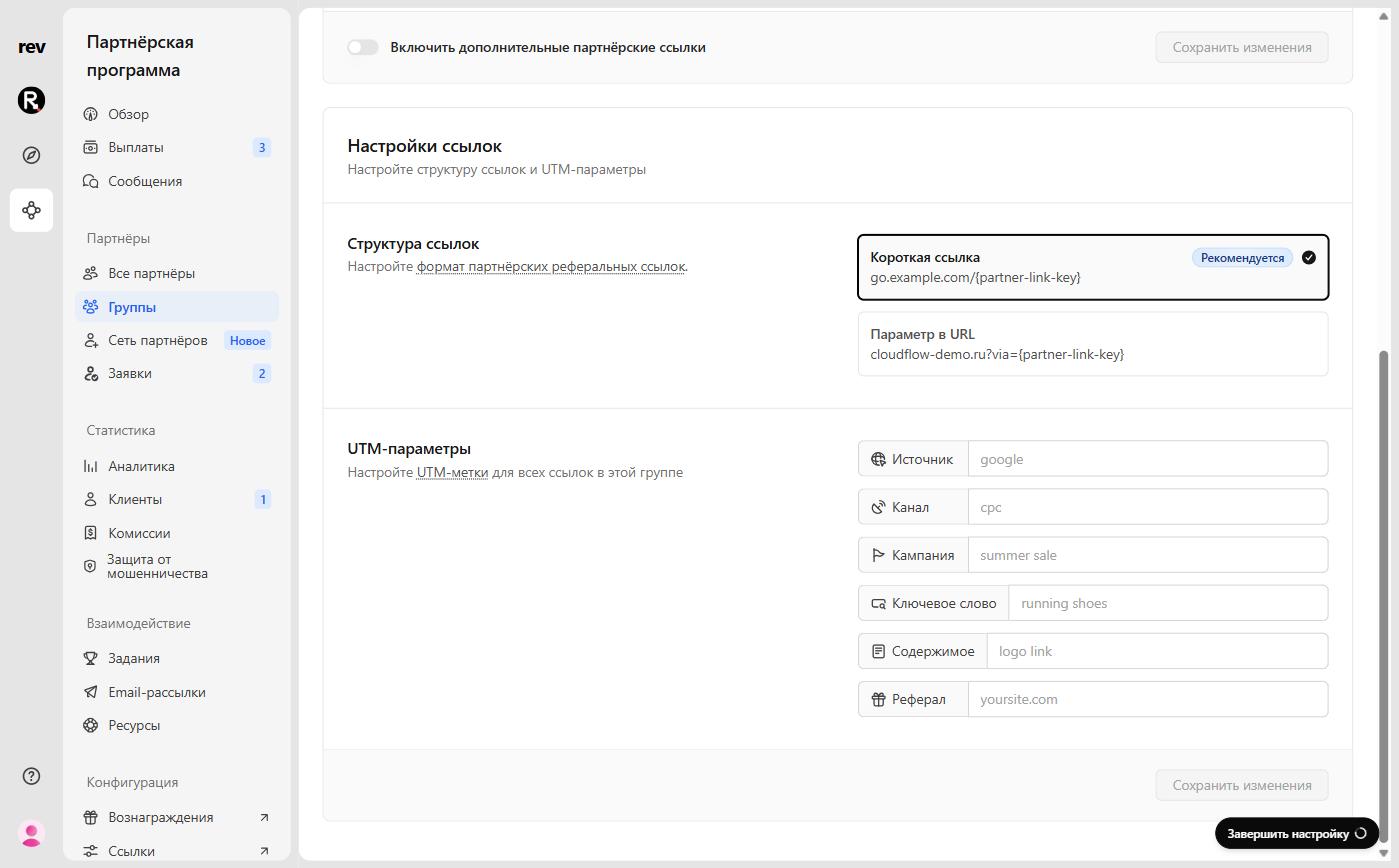Open the compass explore icon
Image resolution: width=1399 pixels, height=868 pixels.
point(31,155)
